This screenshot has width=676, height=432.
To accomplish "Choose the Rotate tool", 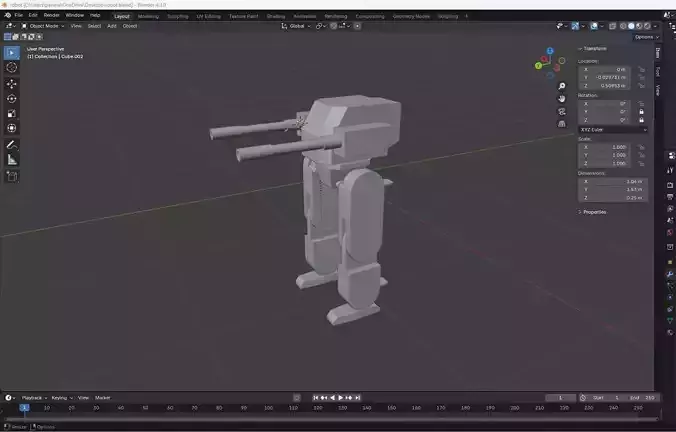I will tap(12, 99).
